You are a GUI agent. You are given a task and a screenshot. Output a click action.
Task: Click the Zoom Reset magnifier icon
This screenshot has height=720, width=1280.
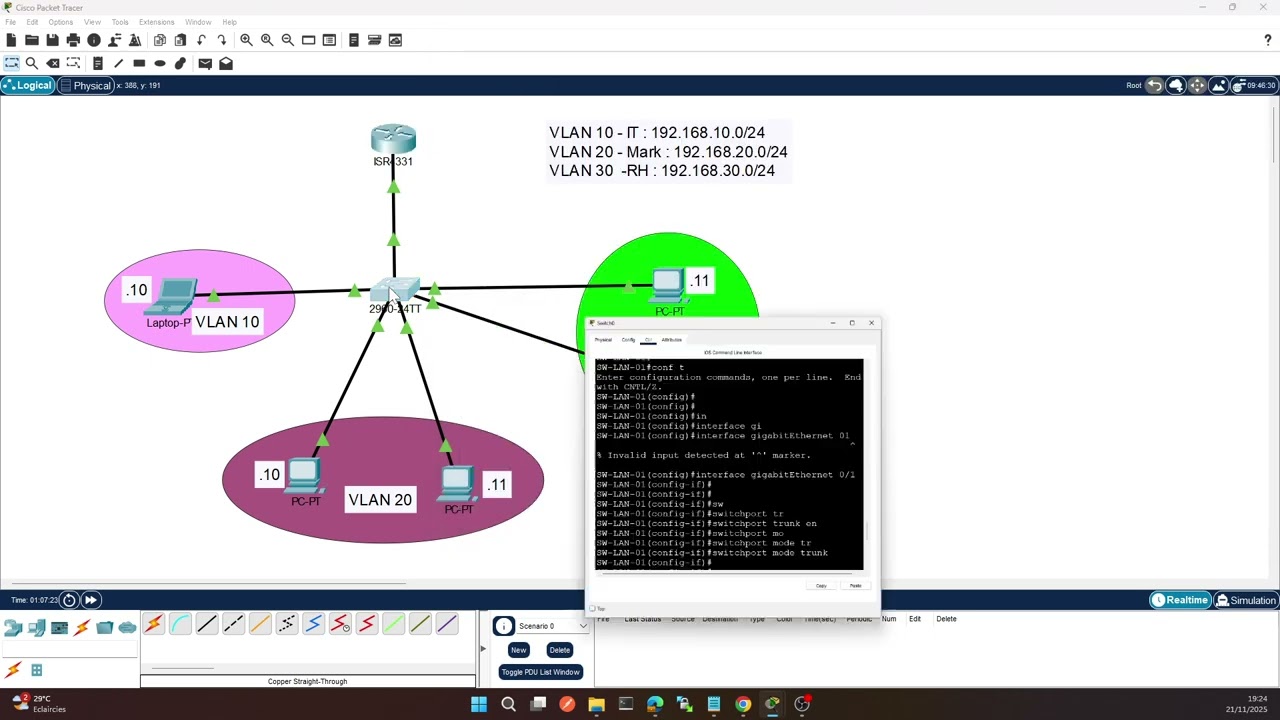267,40
